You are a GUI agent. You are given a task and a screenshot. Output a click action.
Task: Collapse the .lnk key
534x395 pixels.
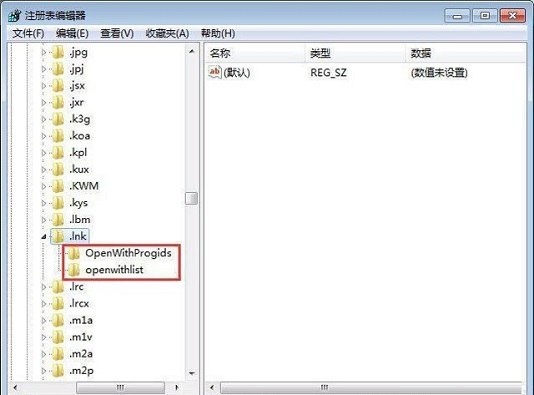44,237
